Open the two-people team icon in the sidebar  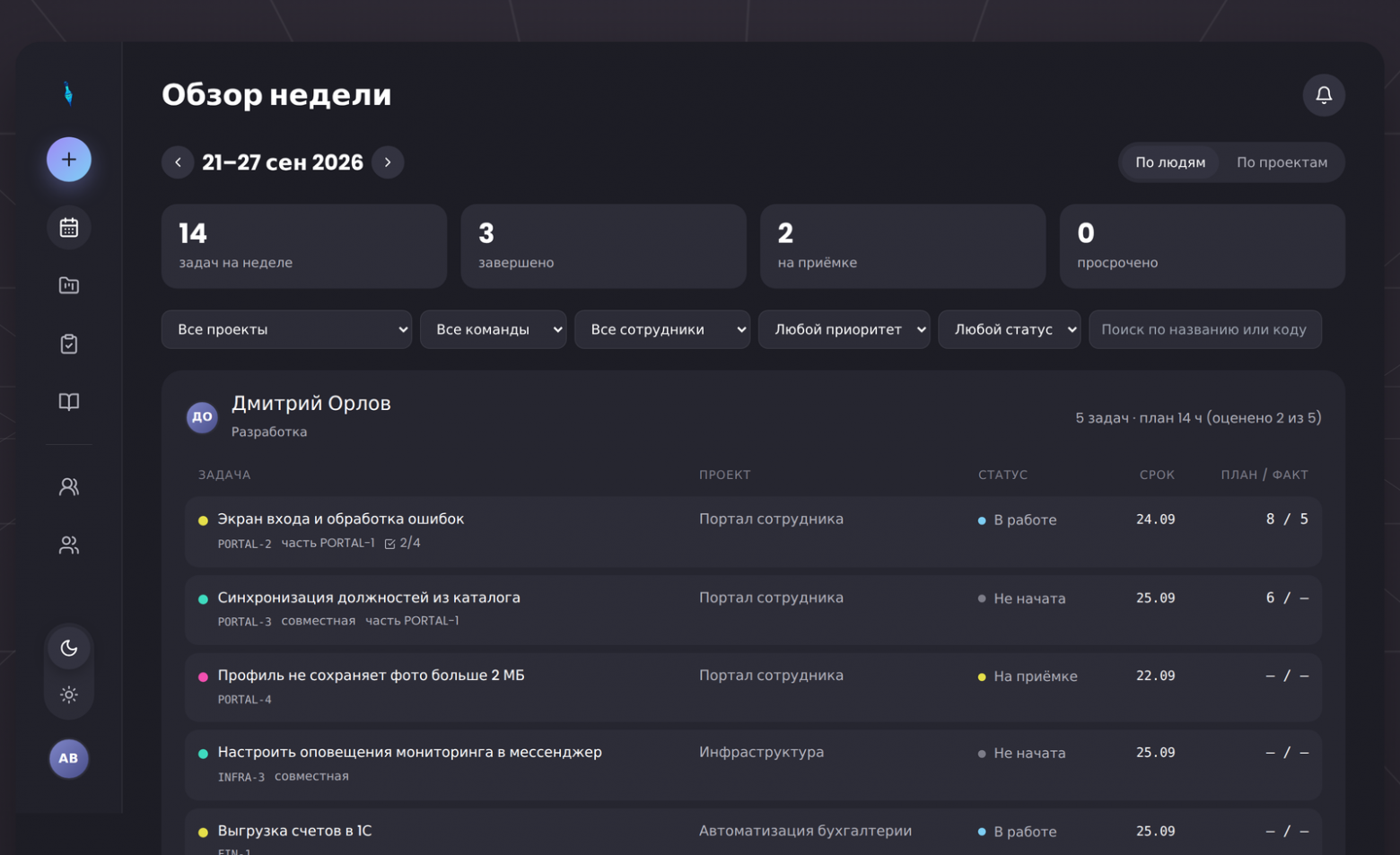[69, 545]
